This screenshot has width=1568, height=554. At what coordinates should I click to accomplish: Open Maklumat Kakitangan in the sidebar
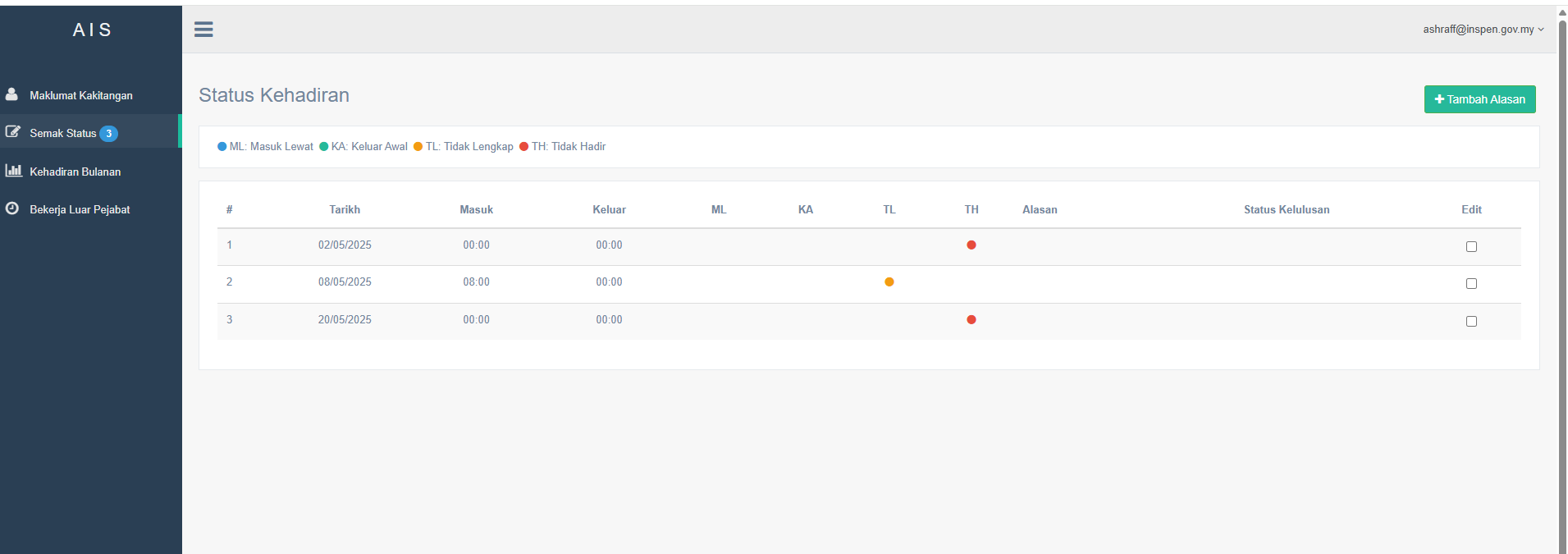pyautogui.click(x=81, y=95)
